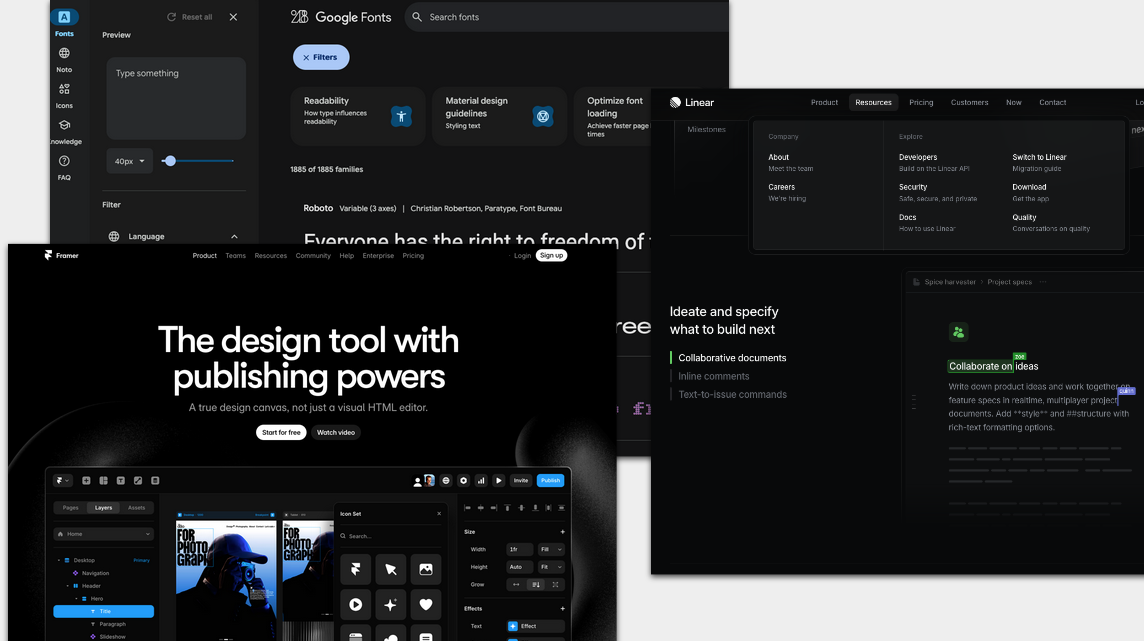
Task: Open the Resources menu on Linear's navbar
Action: 873,102
